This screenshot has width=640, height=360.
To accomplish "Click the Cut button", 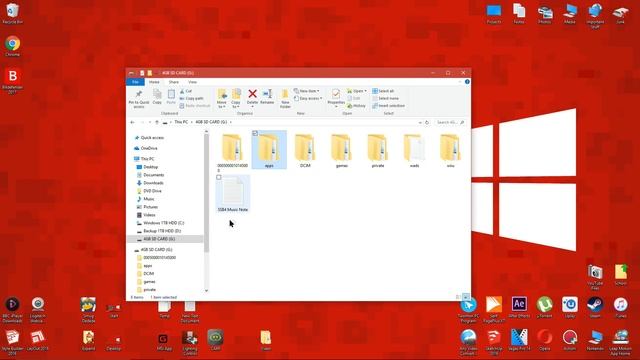I will point(186,91).
